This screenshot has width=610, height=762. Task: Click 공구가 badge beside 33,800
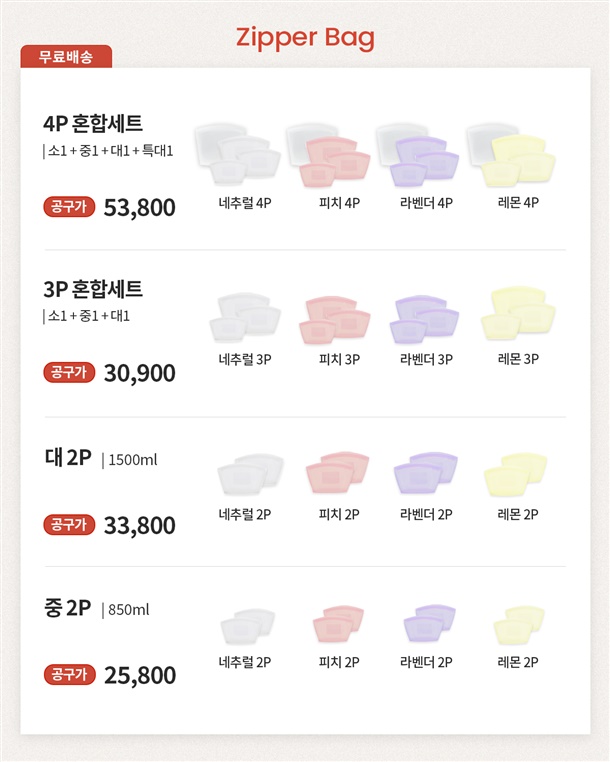[x=69, y=525]
